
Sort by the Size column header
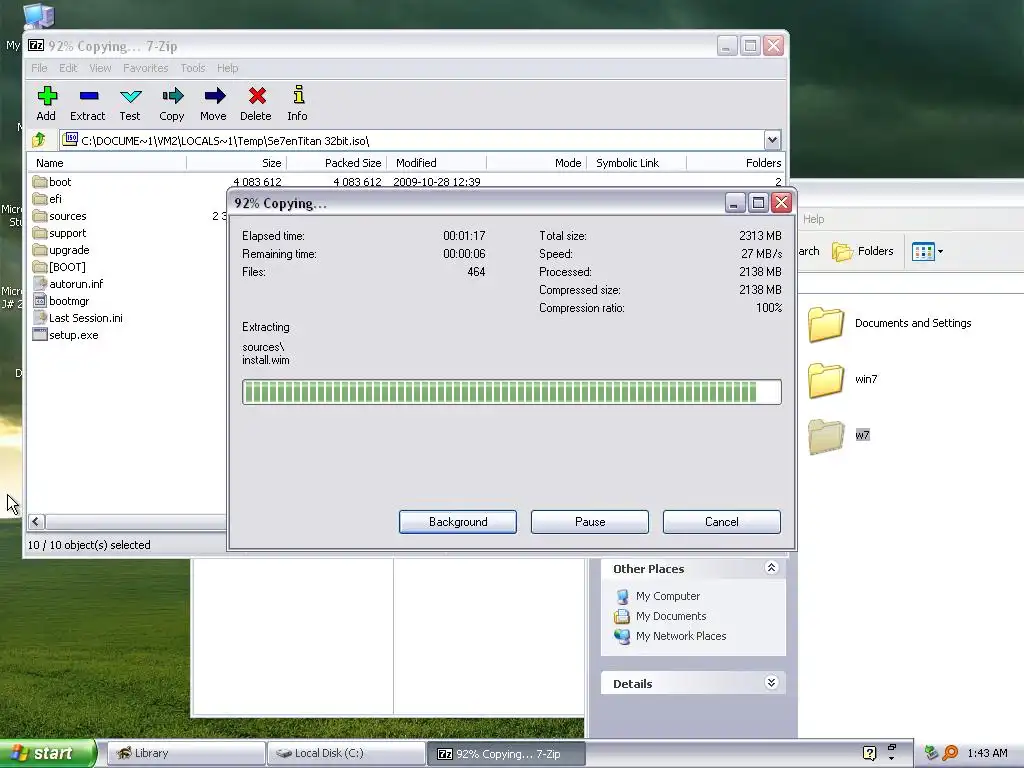click(237, 163)
